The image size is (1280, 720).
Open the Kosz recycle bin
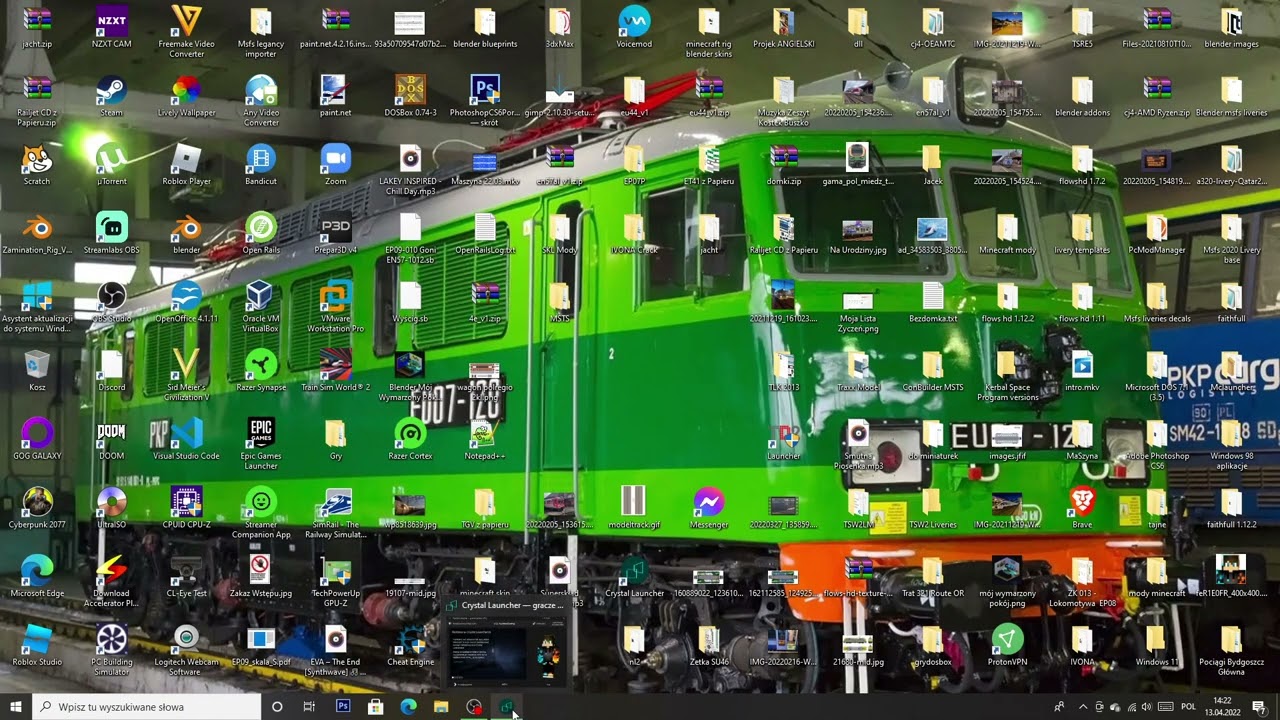click(x=37, y=370)
